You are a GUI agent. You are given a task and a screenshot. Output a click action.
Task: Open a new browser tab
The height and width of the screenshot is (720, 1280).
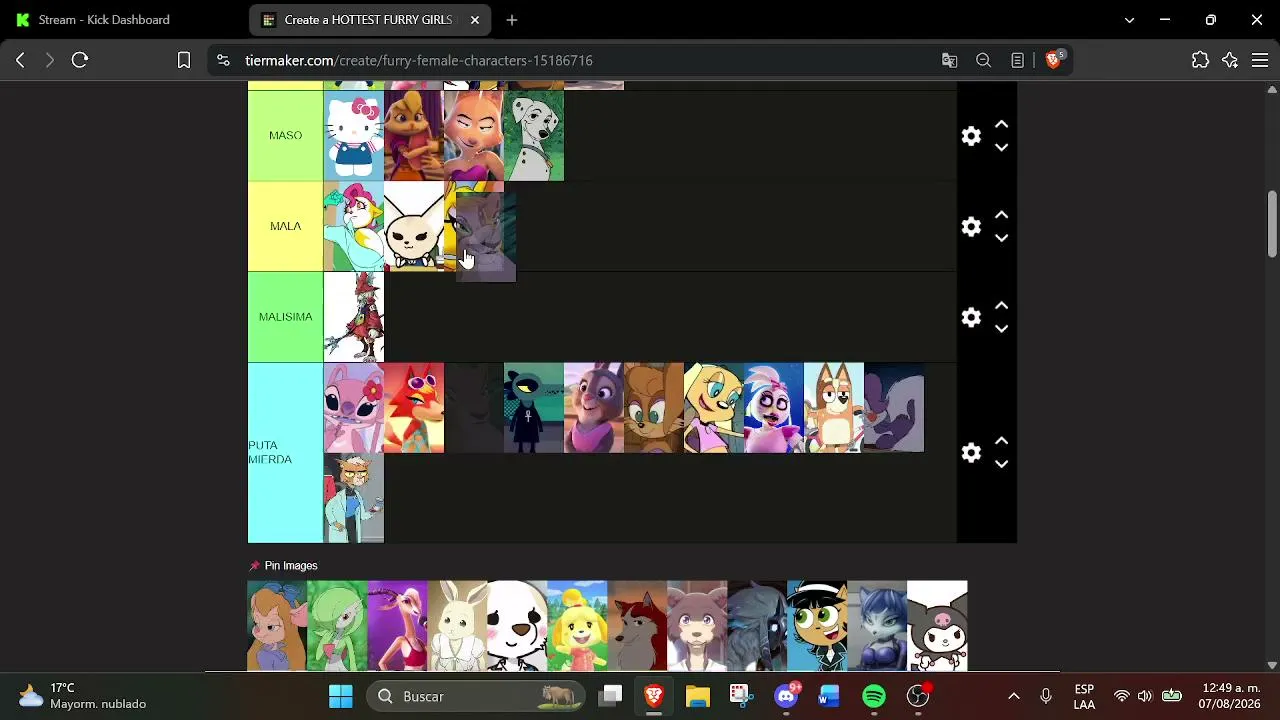[512, 20]
